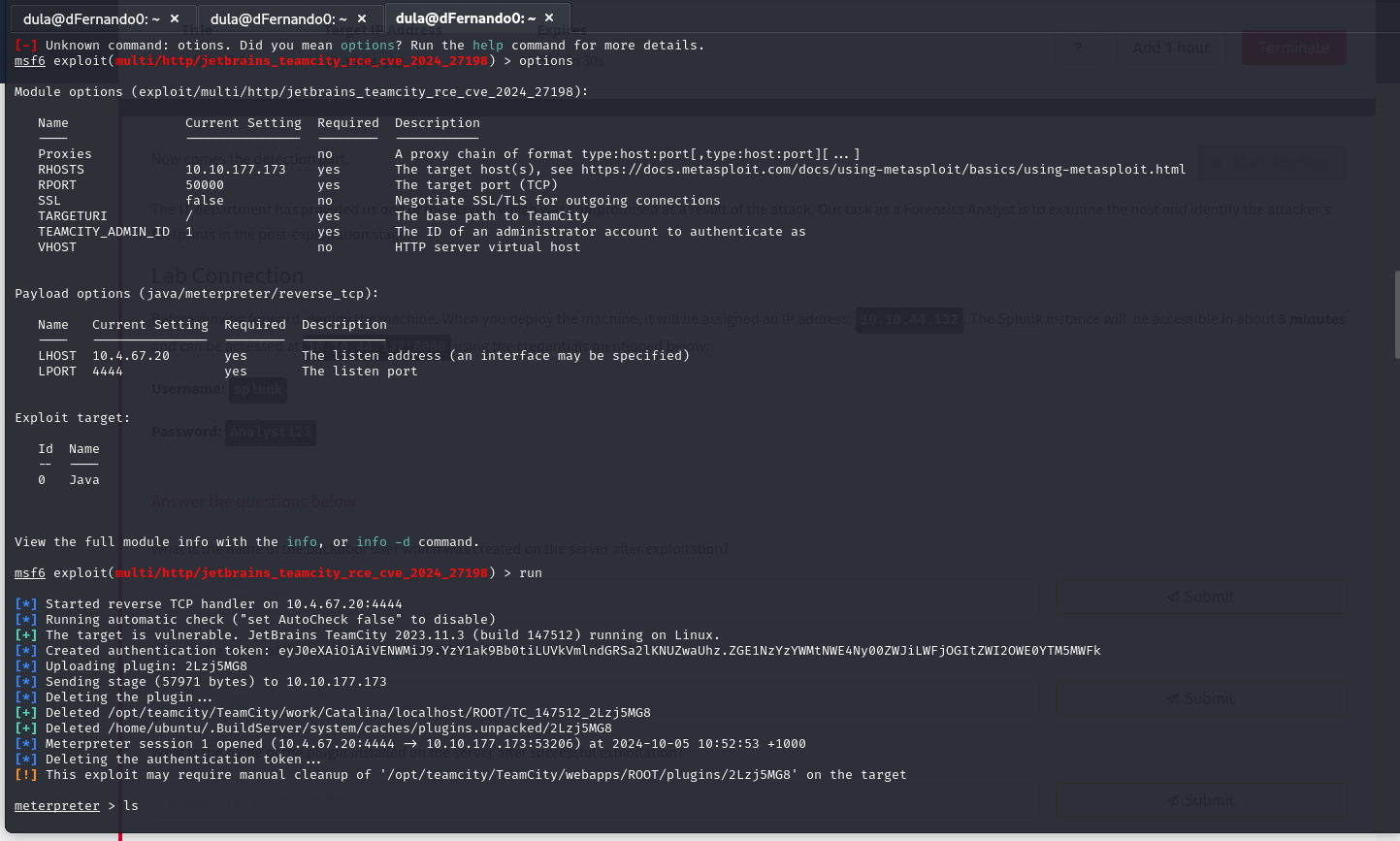Click the SSL setting 'false'
The width and height of the screenshot is (1400, 841).
click(x=205, y=201)
